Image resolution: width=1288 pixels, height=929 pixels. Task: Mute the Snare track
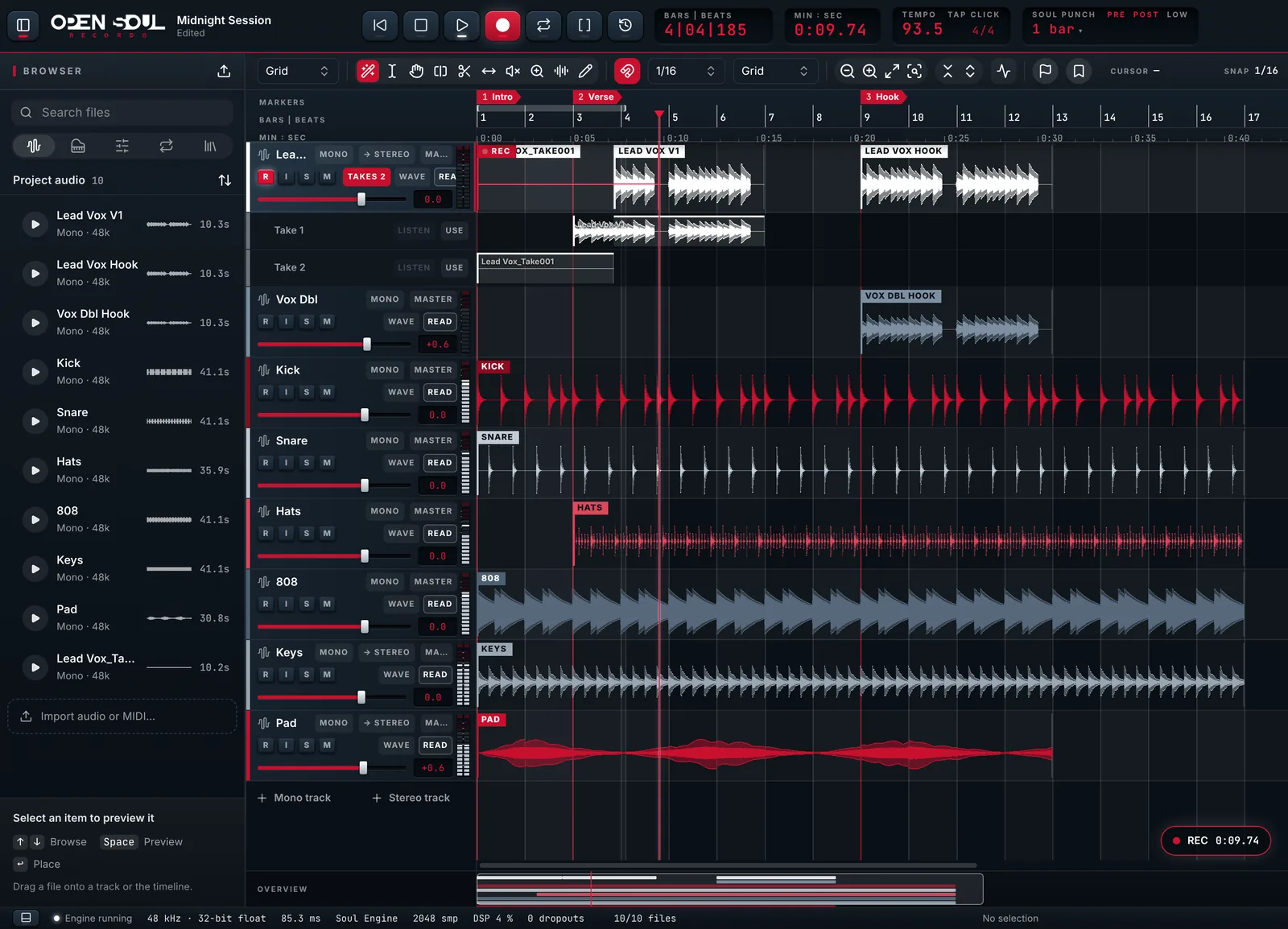pyautogui.click(x=327, y=463)
